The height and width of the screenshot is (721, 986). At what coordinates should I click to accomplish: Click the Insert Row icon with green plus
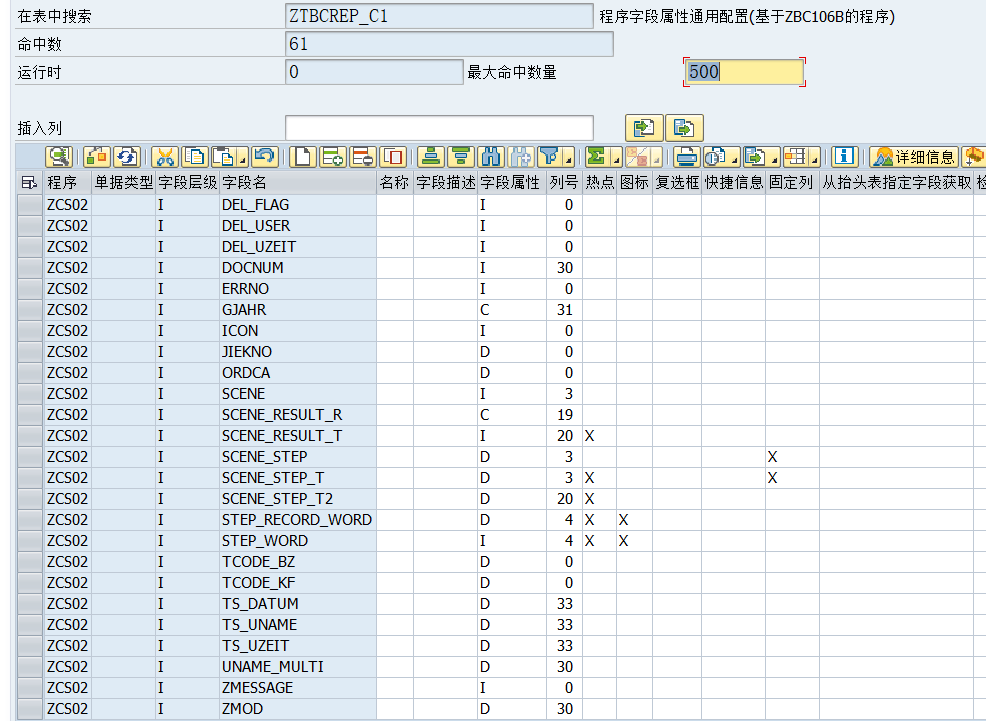[x=333, y=156]
